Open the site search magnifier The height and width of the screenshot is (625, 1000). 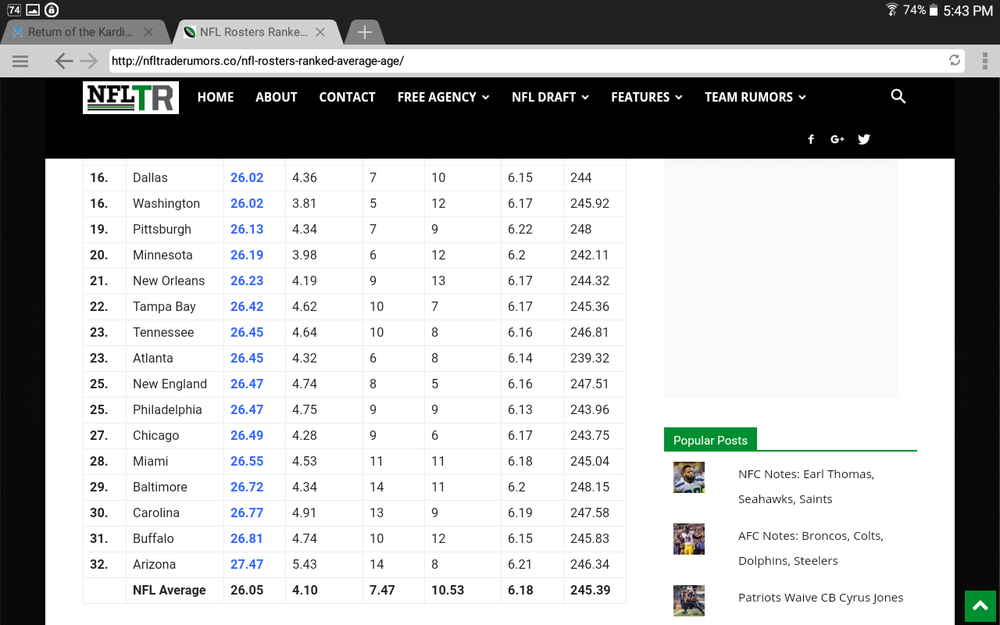tap(898, 96)
